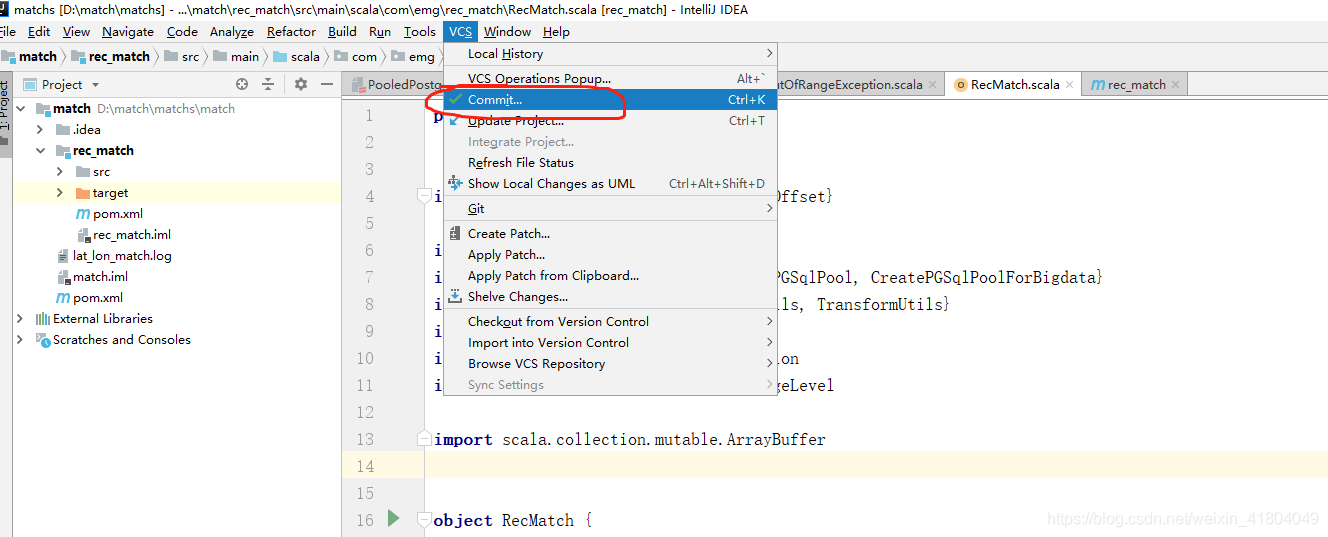Click the rec_match.iml file icon

(x=83, y=235)
